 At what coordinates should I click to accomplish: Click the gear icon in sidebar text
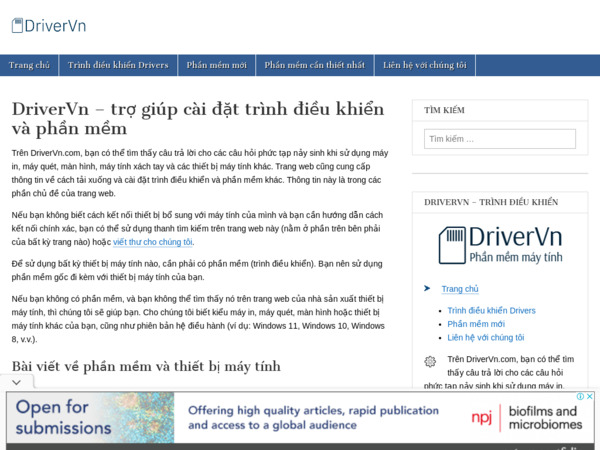point(430,361)
